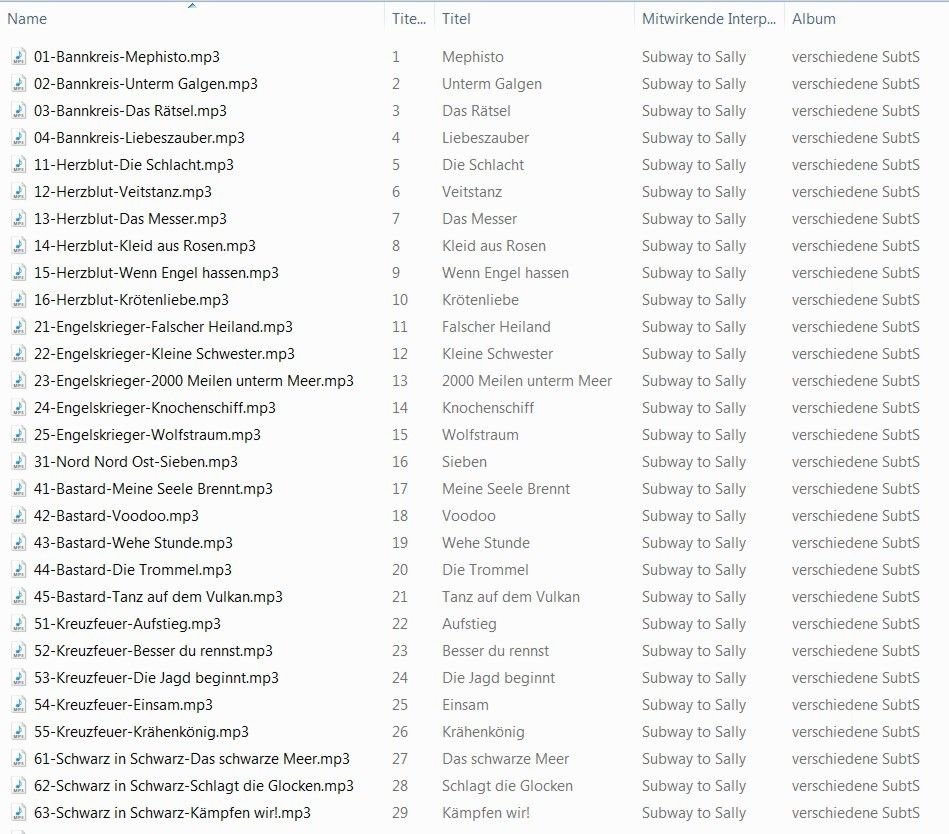
Task: Click the icon of 61-Schwarz in Schwarz-Das schwarze Meer.mp3
Action: [x=19, y=759]
